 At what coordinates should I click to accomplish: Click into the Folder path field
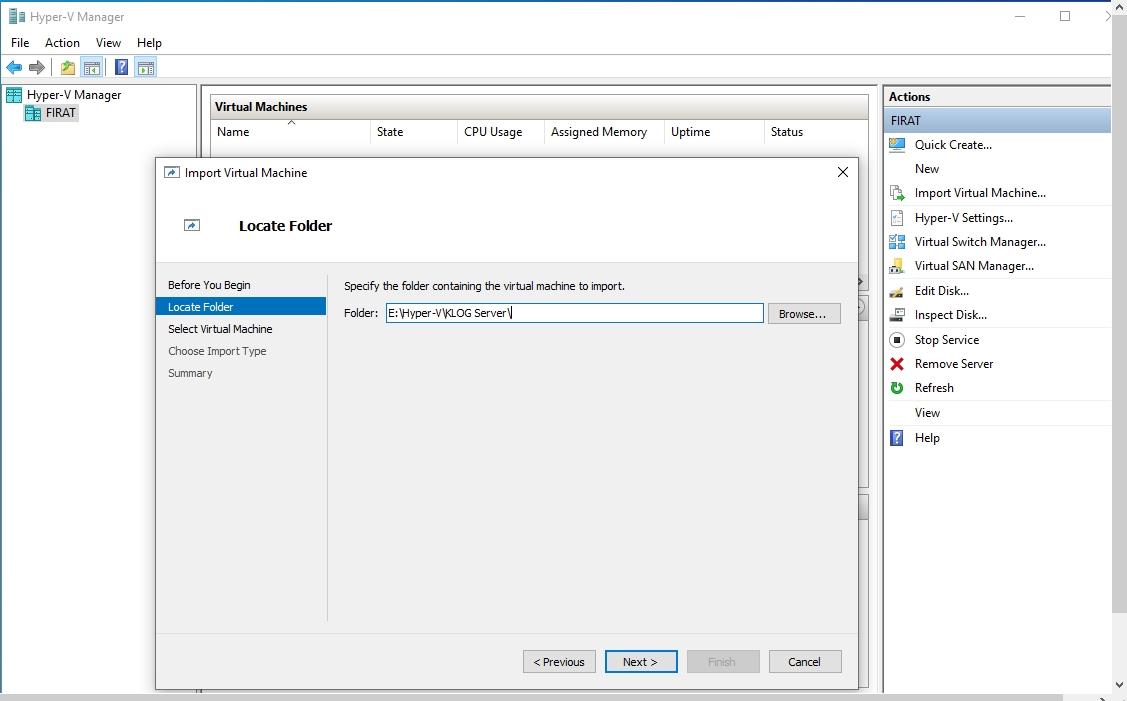(574, 313)
